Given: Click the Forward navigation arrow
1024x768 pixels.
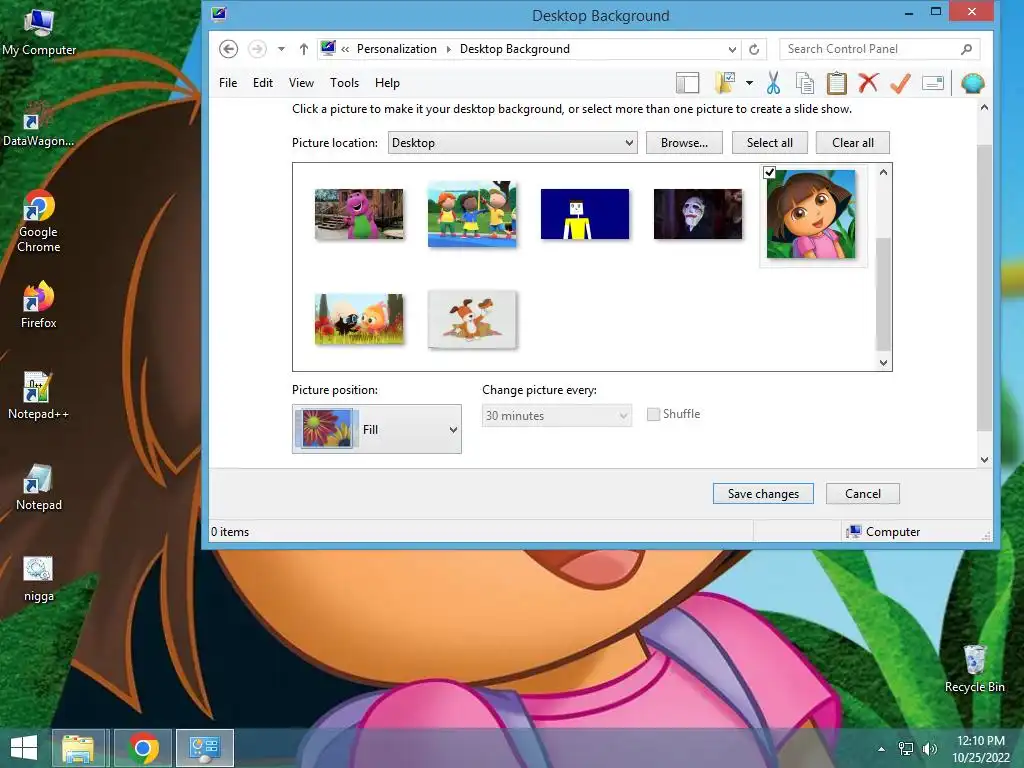Looking at the screenshot, I should pyautogui.click(x=257, y=49).
